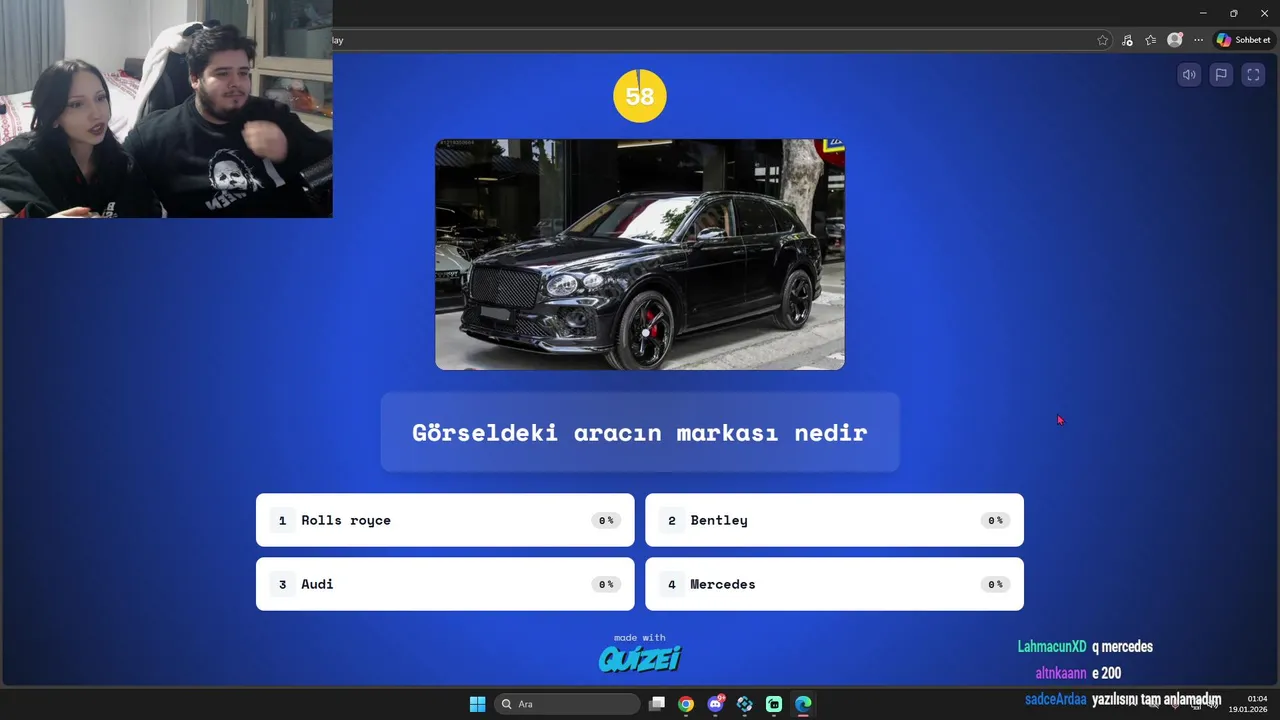Image resolution: width=1280 pixels, height=720 pixels.
Task: Open media control music icon in browser toolbar
Action: [1127, 40]
